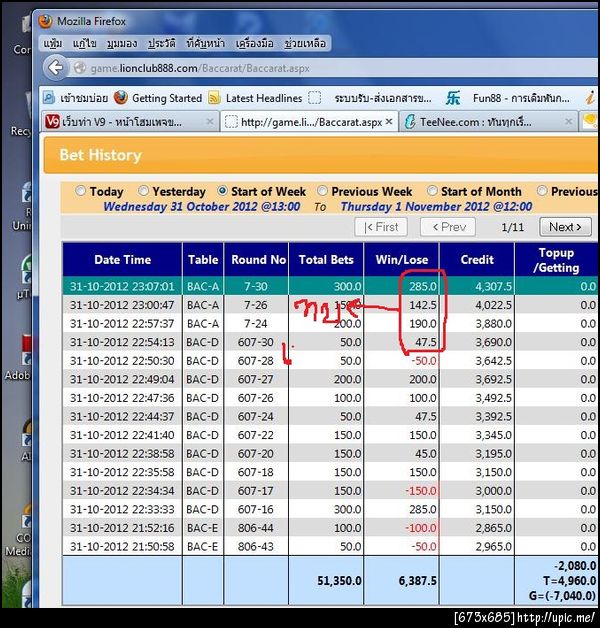Click the Firefox back arrow button
600x628 pixels.
tap(55, 68)
